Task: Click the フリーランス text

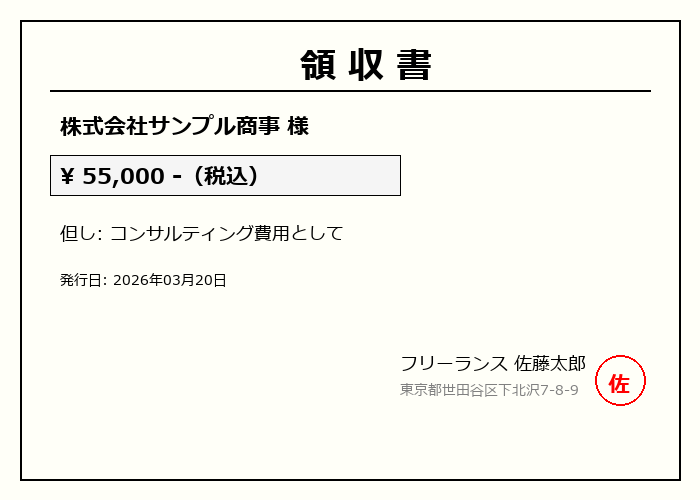Action: coord(453,364)
